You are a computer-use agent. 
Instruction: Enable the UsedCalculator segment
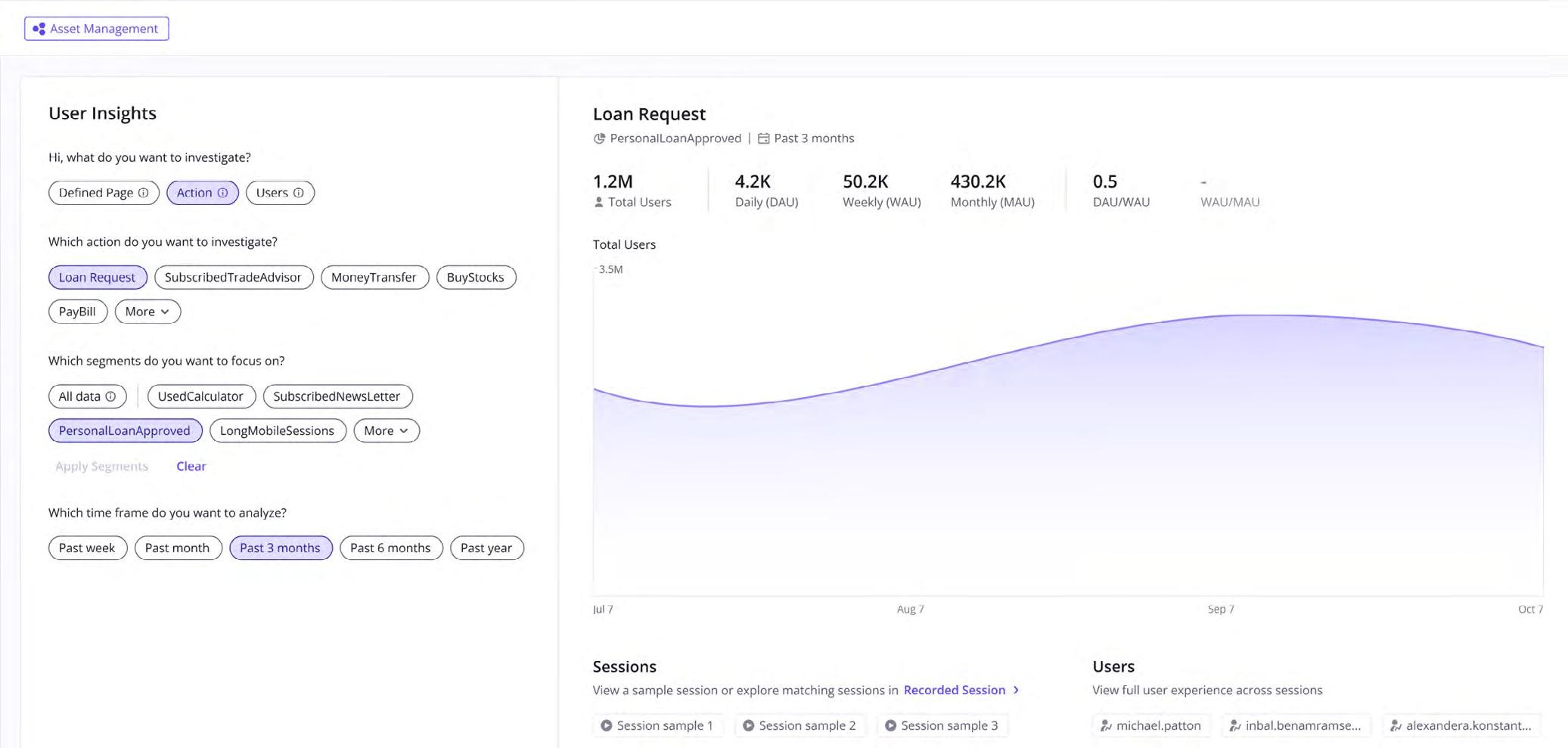click(x=200, y=396)
